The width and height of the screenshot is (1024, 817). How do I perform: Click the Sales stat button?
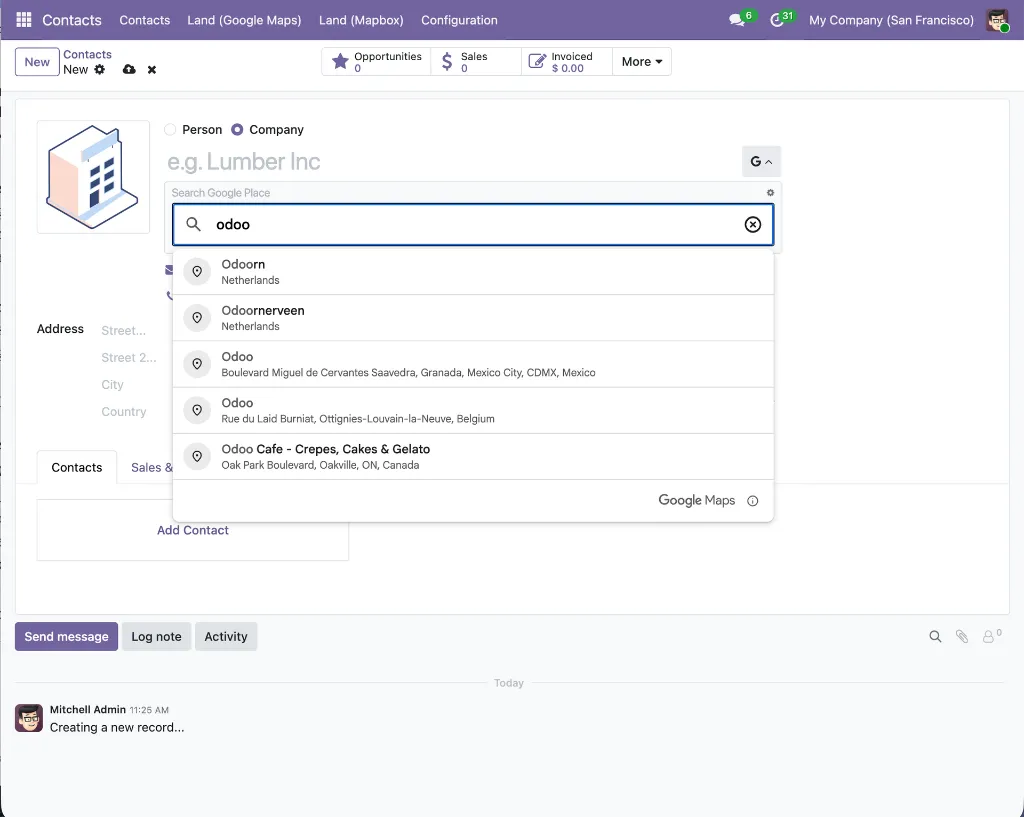476,61
